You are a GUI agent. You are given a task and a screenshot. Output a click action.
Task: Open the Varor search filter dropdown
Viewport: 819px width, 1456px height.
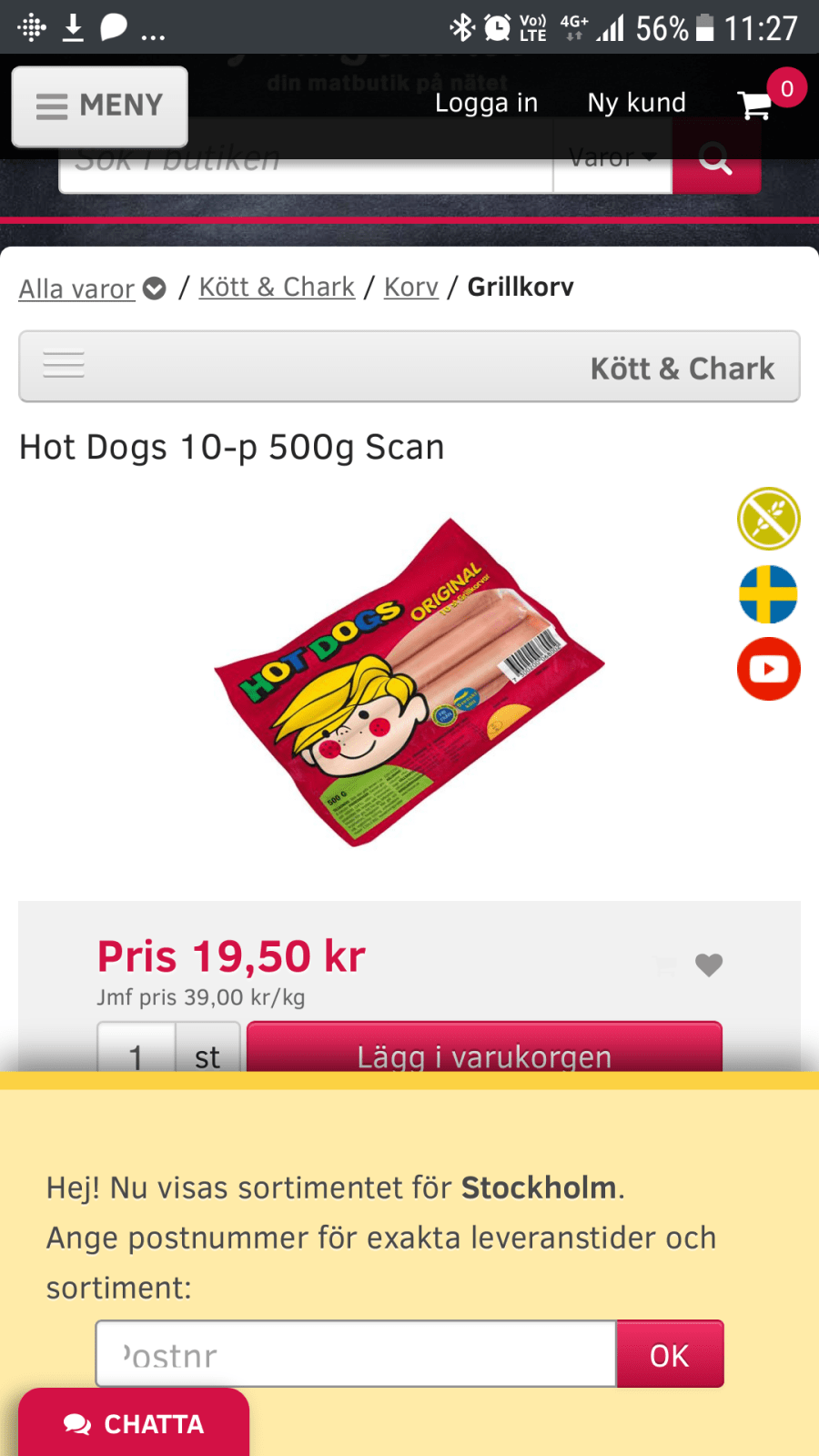point(612,158)
